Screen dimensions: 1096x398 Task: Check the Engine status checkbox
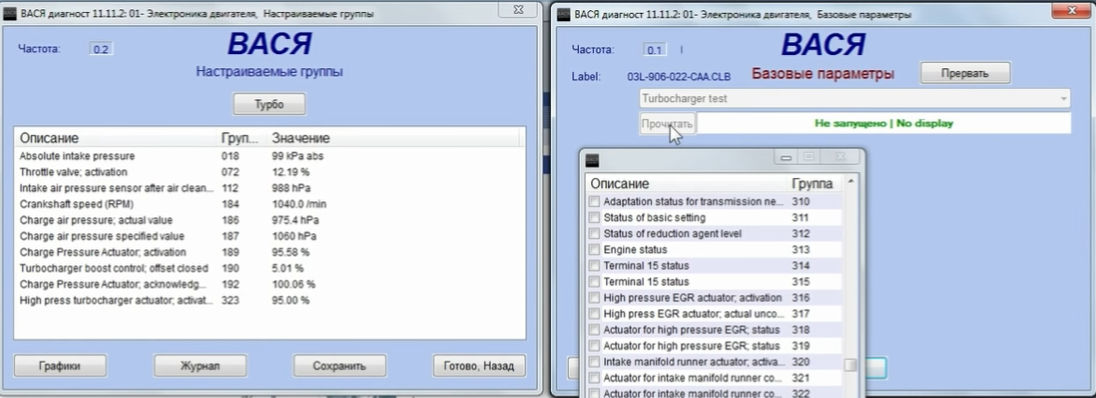click(x=594, y=250)
